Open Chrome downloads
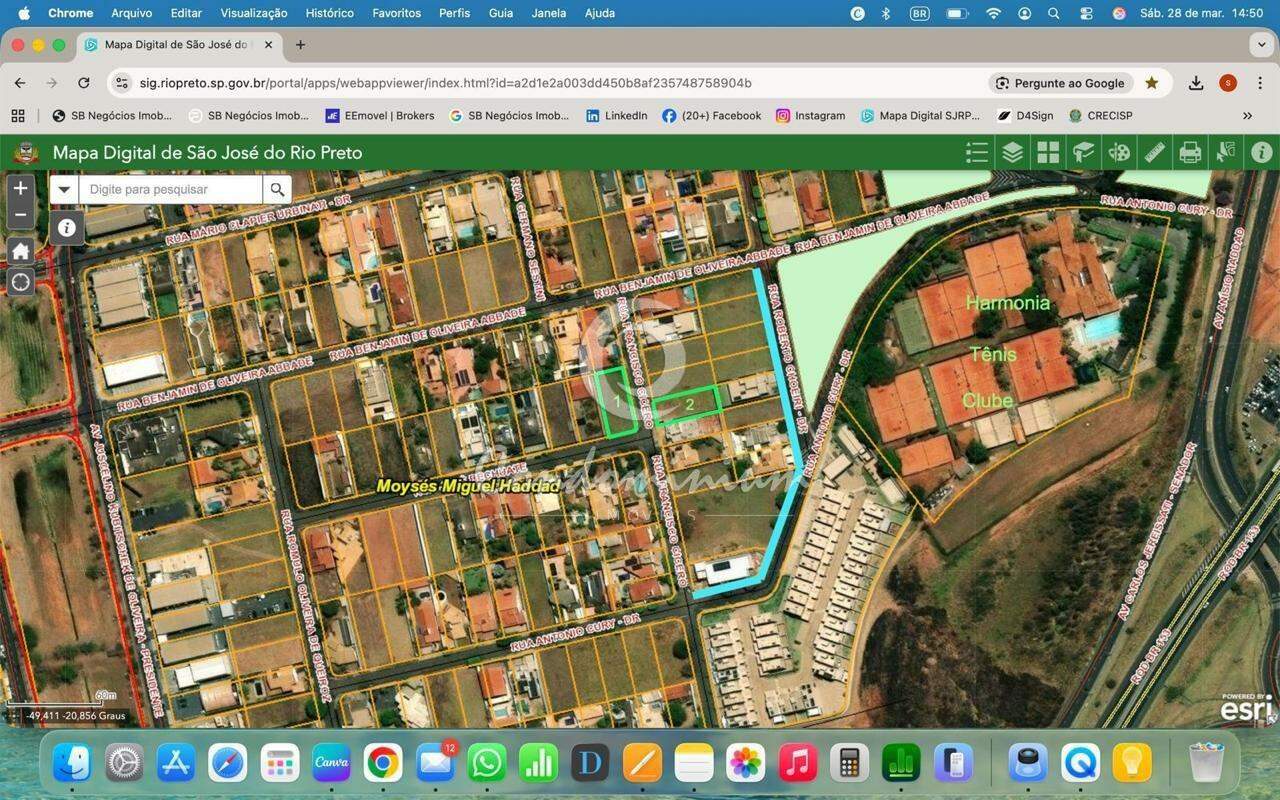1280x800 pixels. tap(1196, 83)
